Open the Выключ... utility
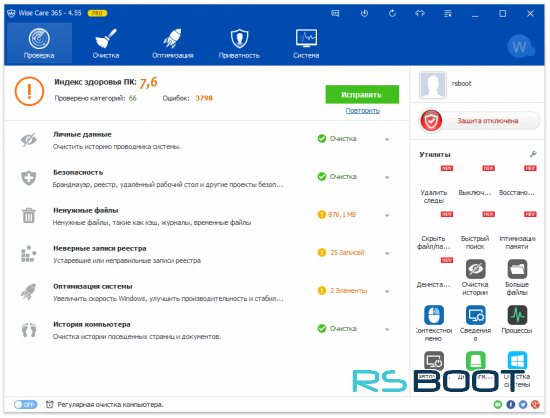The height and width of the screenshot is (418, 550). point(475,181)
